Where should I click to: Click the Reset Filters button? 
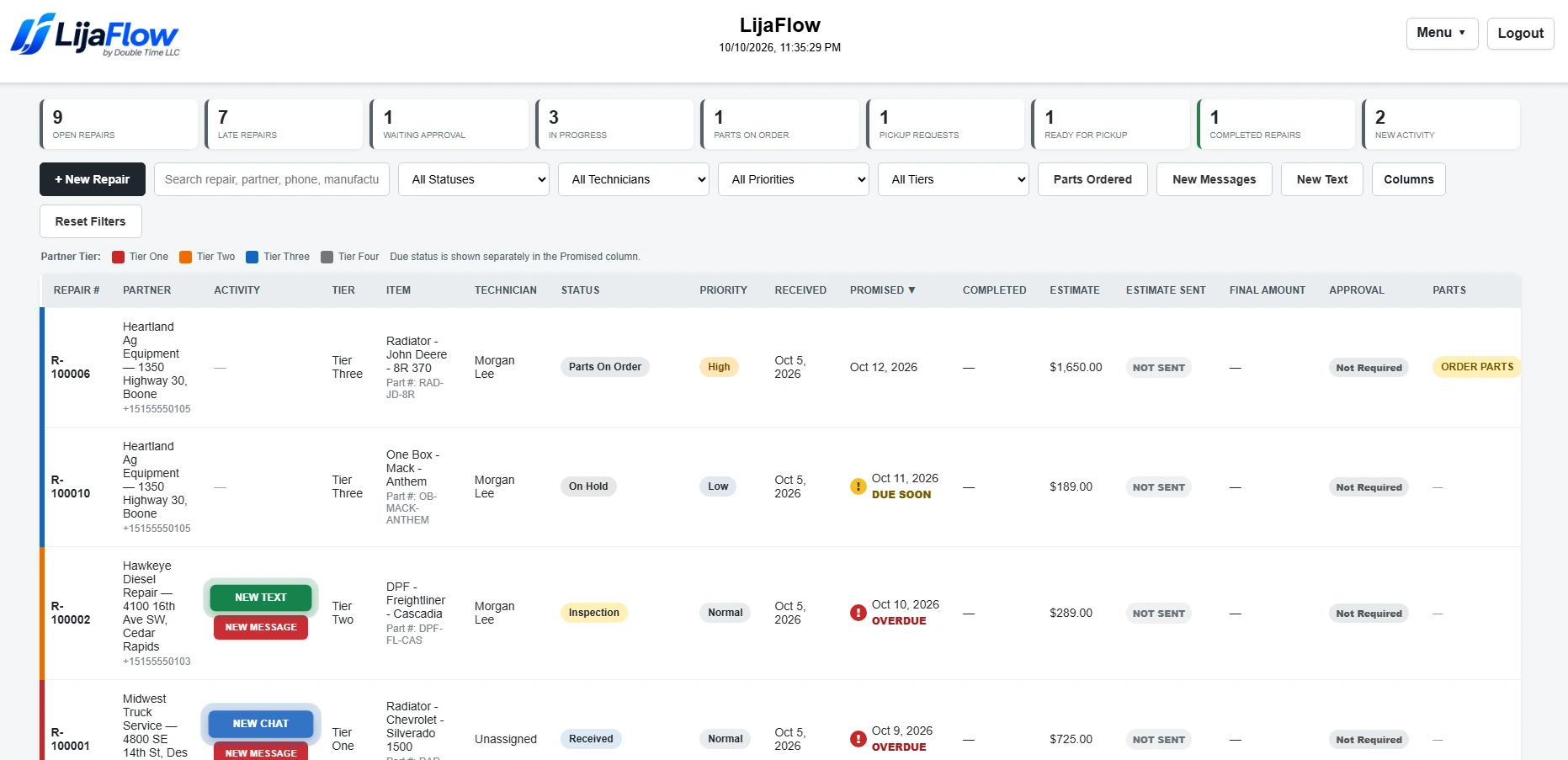coord(91,221)
